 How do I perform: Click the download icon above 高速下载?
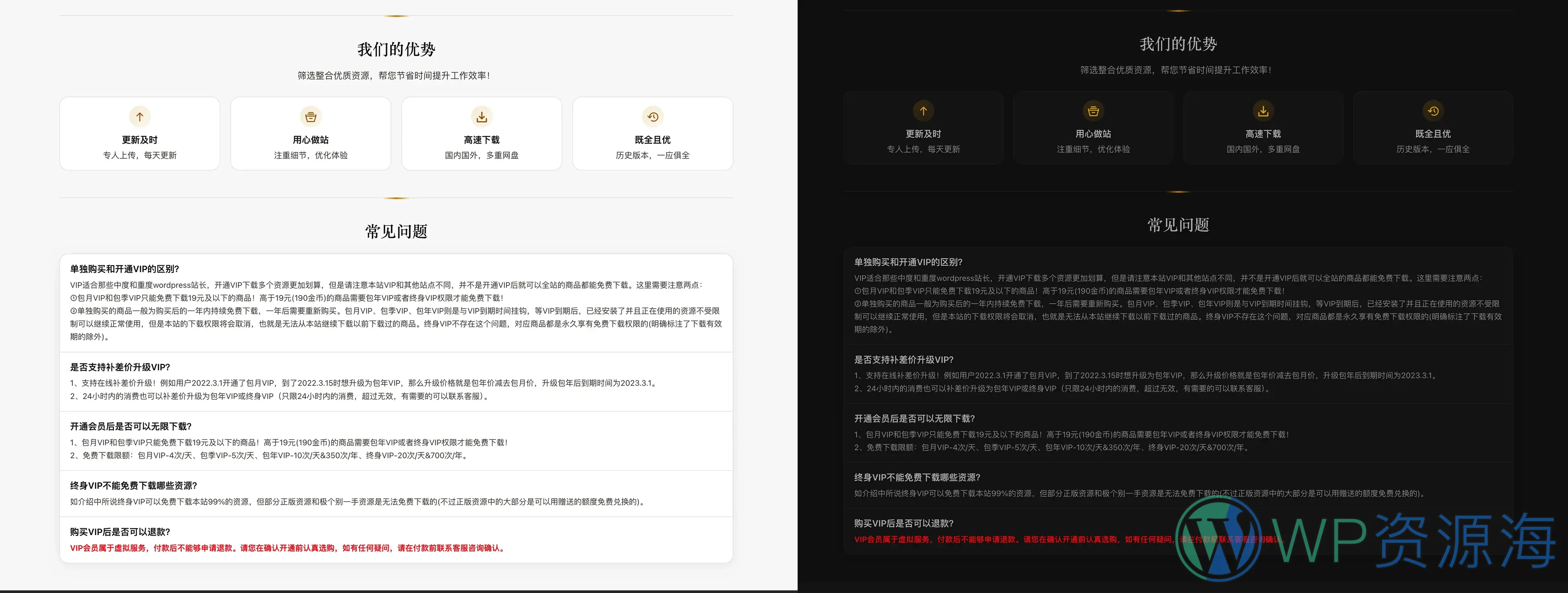(481, 116)
